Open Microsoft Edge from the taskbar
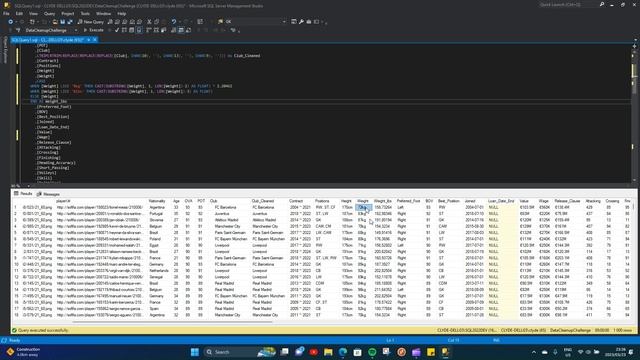 point(343,352)
